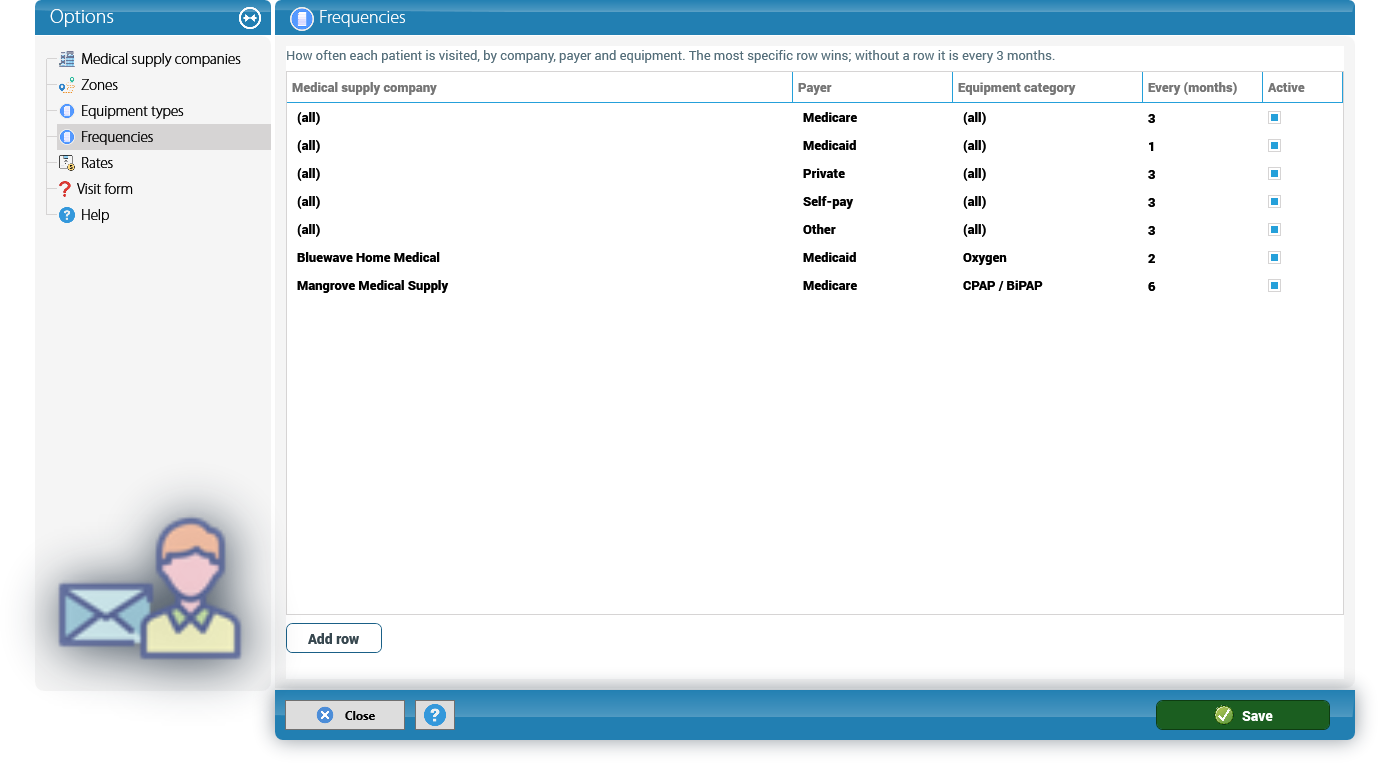Open Help from the options tree

coord(95,215)
